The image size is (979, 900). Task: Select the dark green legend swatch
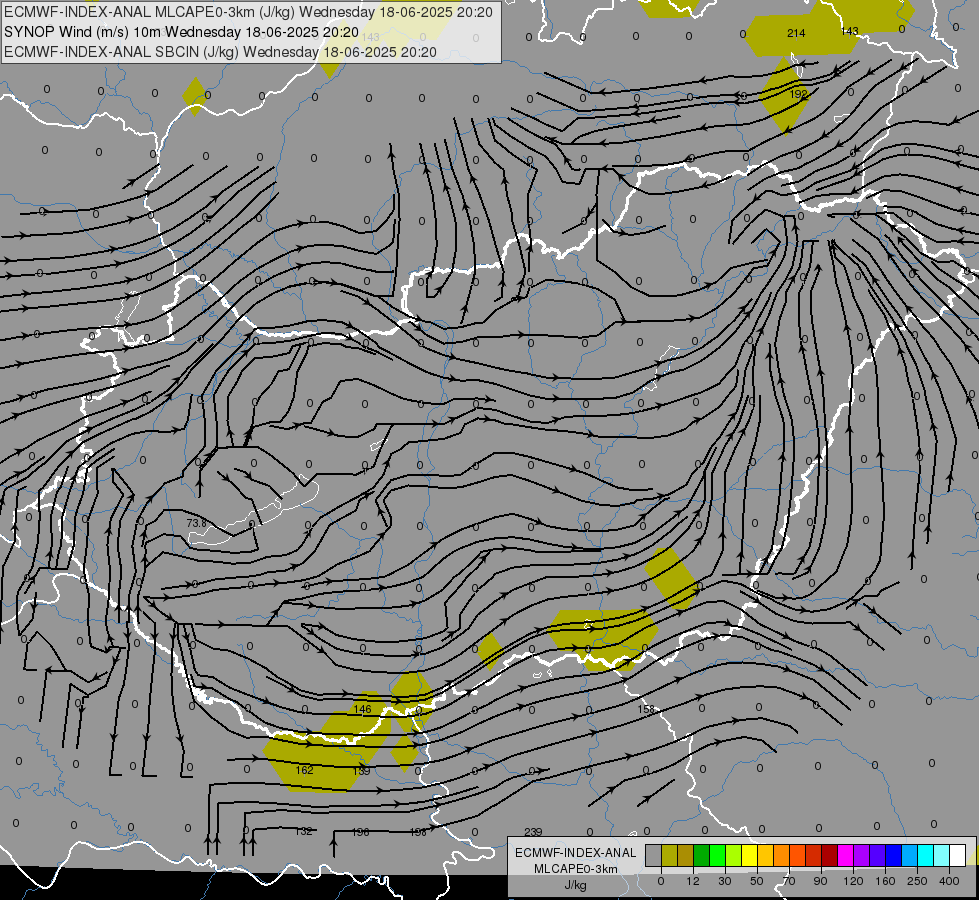[x=701, y=856]
